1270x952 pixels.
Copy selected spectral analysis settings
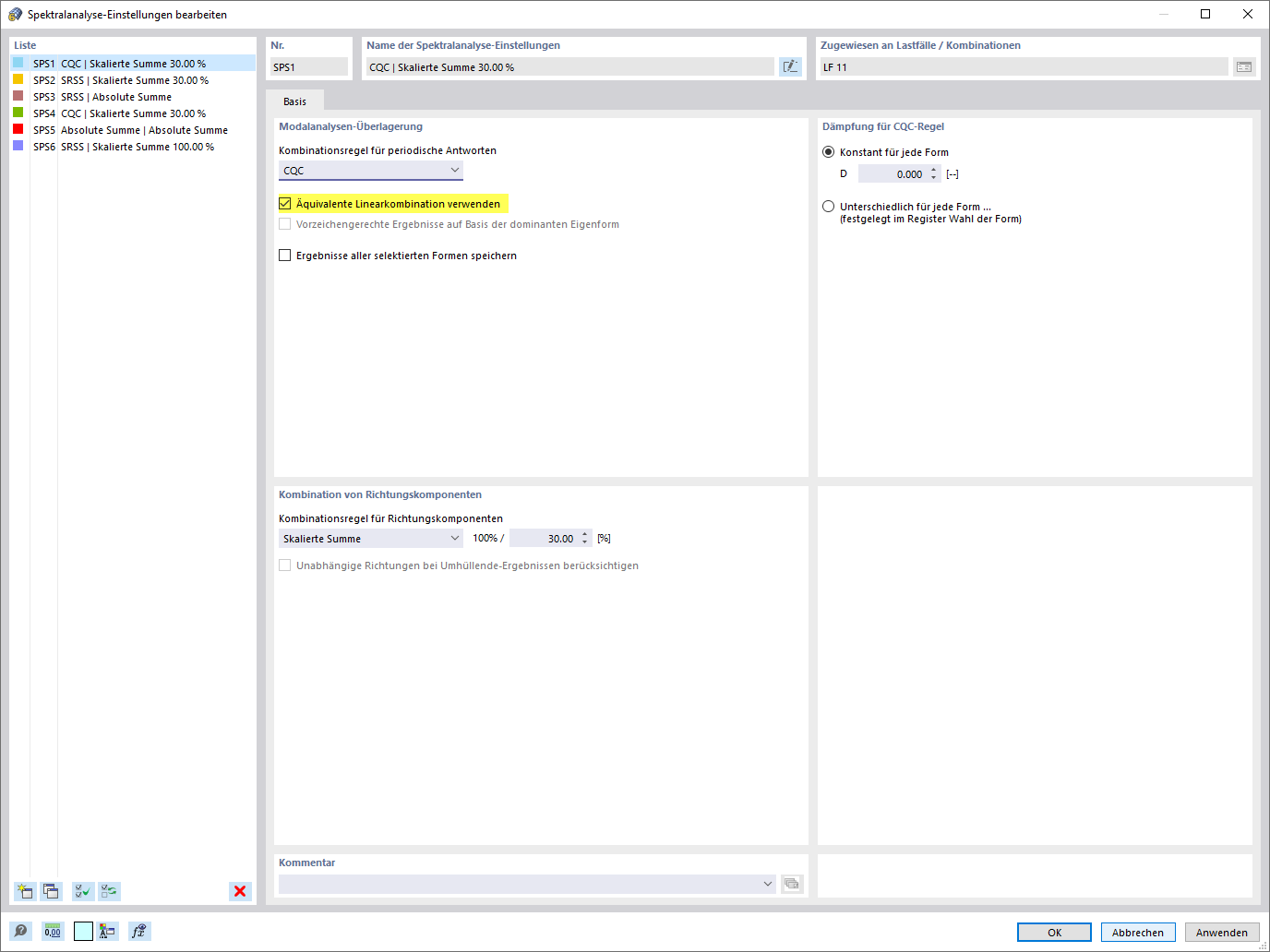(51, 891)
